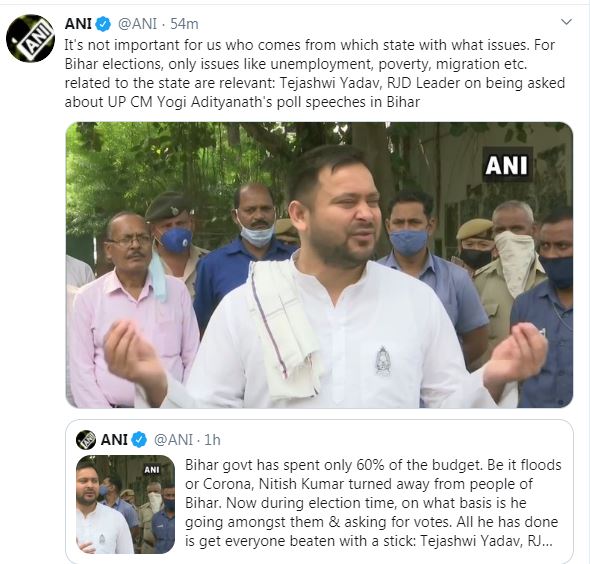Click the truncated "Tejashwi Yadav, RJ..." line
This screenshot has height=564, width=590.
(x=486, y=541)
